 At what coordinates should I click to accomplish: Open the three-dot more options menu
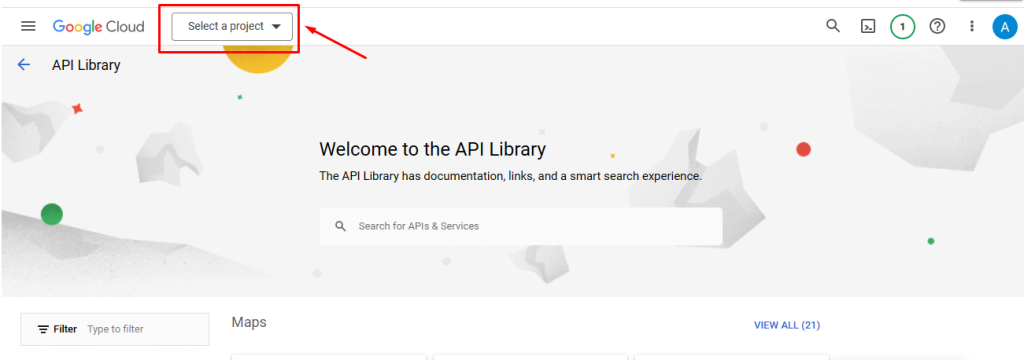pyautogui.click(x=972, y=27)
